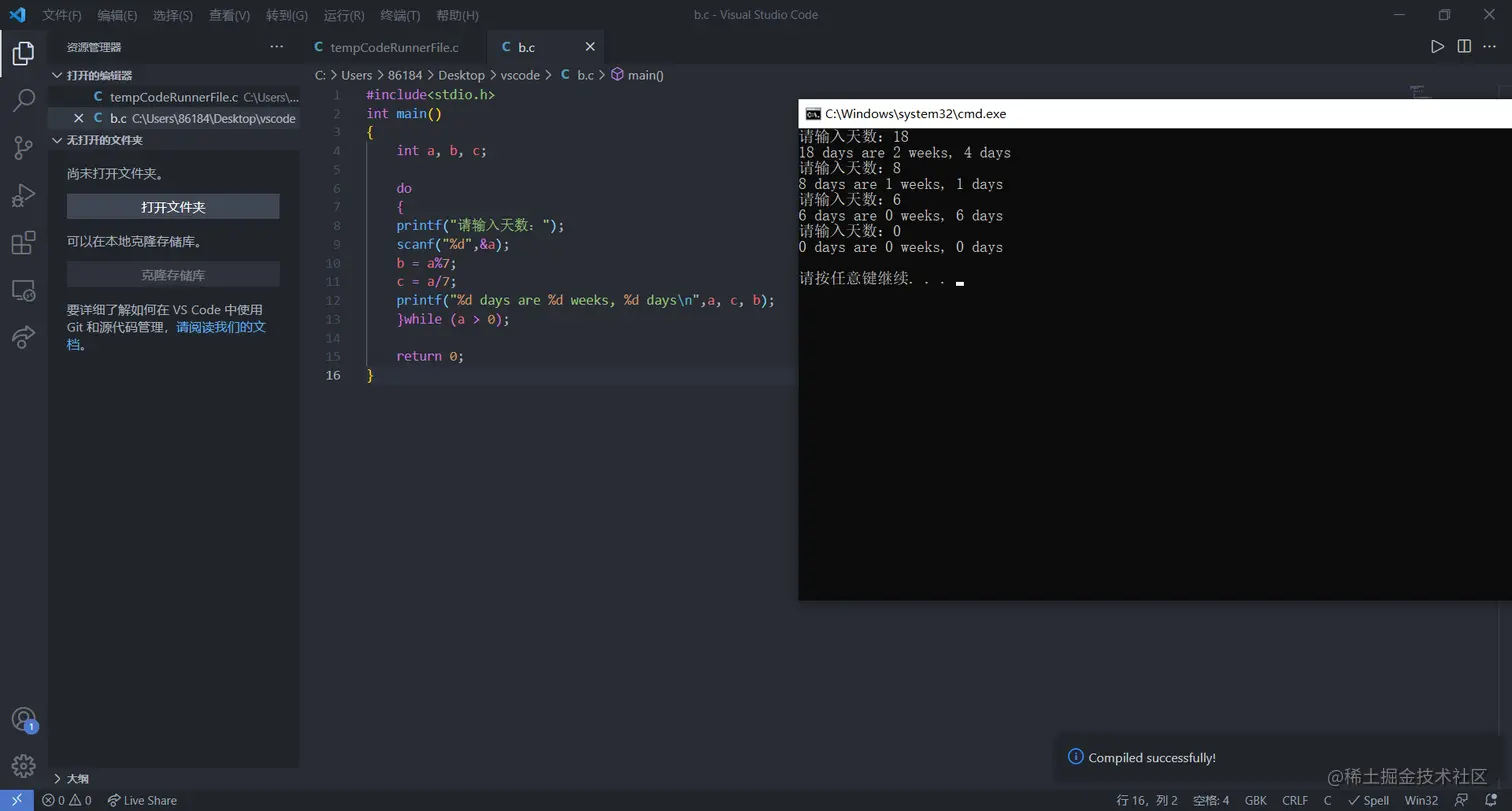
Task: Click the cursor position 行 16, 列 2
Action: point(1147,800)
